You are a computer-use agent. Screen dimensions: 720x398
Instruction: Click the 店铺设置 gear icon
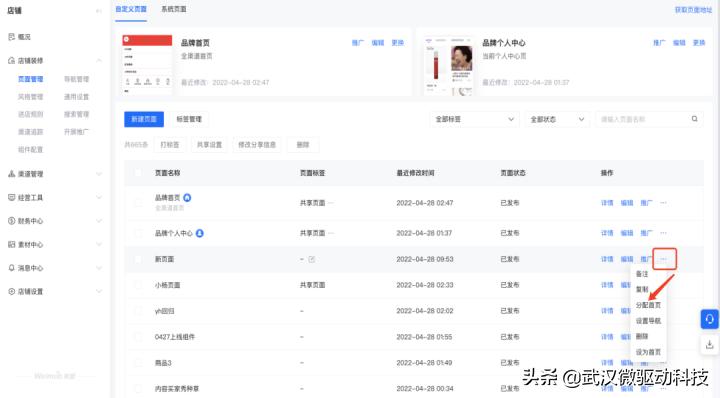(11, 291)
